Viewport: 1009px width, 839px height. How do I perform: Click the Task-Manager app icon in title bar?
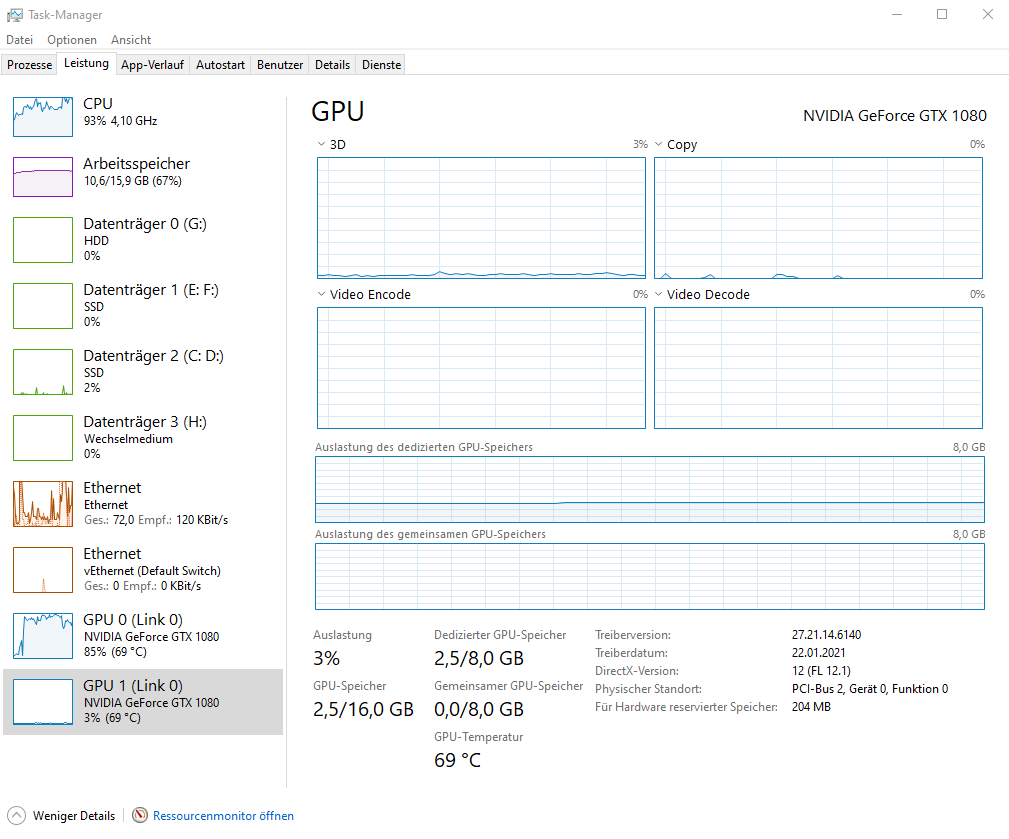(x=14, y=15)
